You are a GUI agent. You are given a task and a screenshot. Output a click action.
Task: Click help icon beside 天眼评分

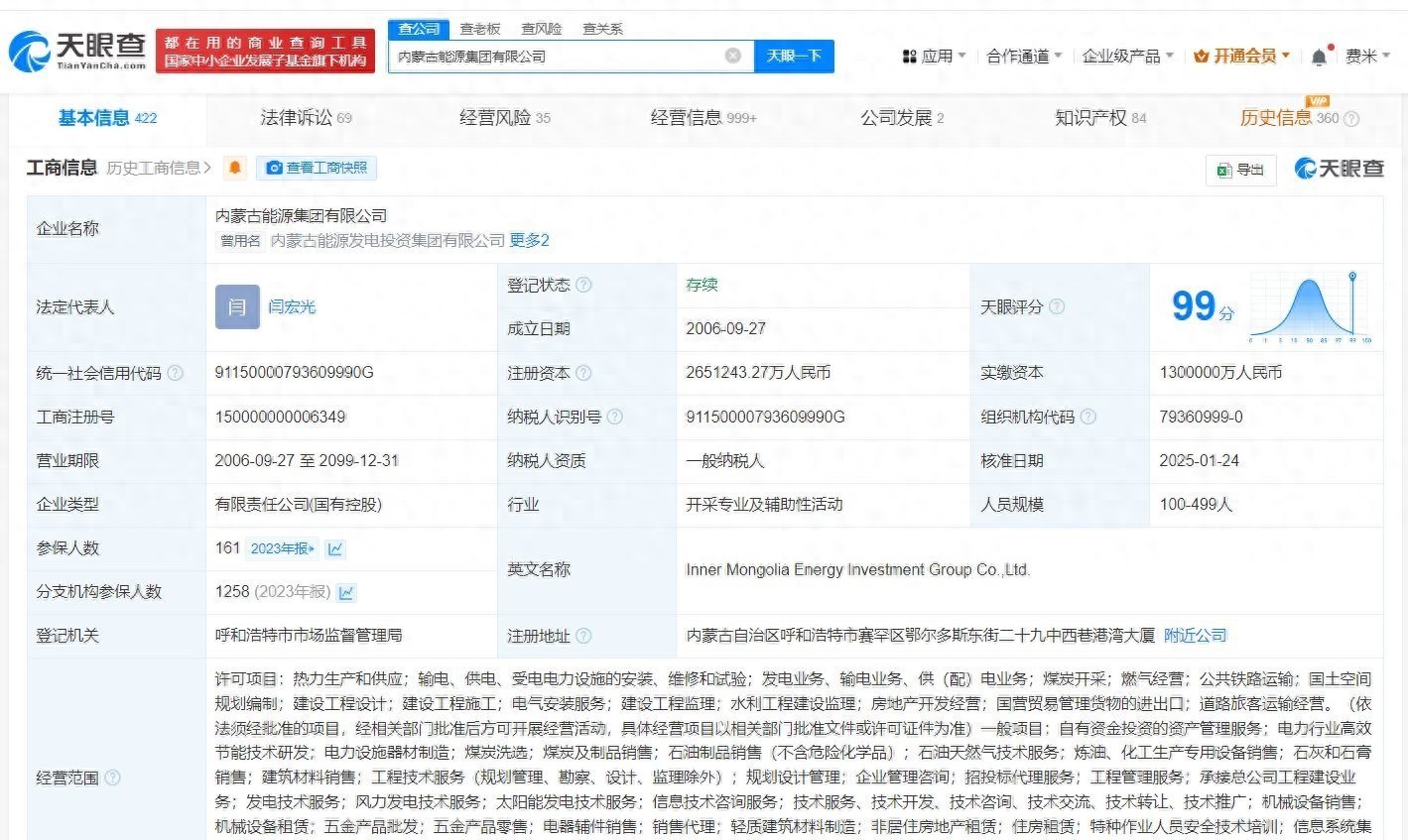(1057, 306)
